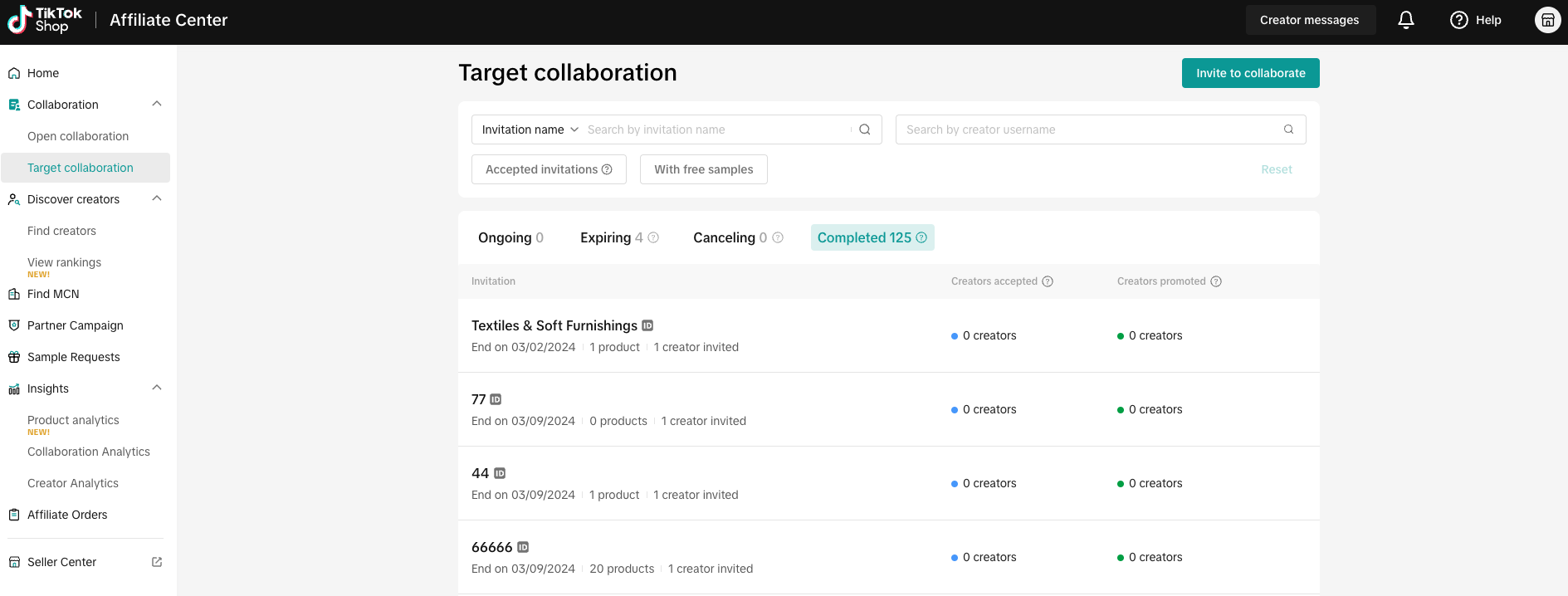This screenshot has height=596, width=1568.
Task: Click the Sample Requests gift icon
Action: 14,357
